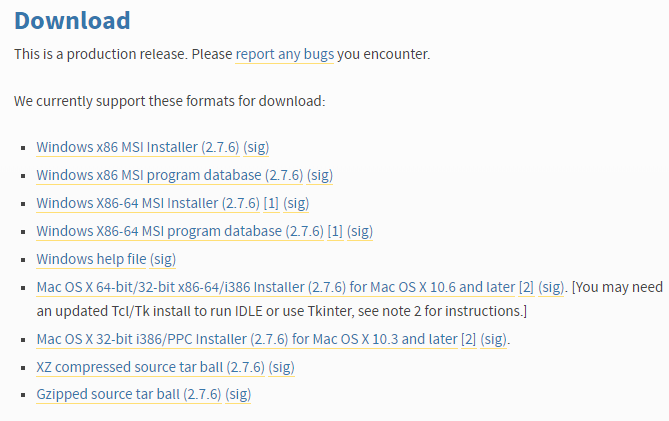Open sig link for Windows help file

click(163, 259)
